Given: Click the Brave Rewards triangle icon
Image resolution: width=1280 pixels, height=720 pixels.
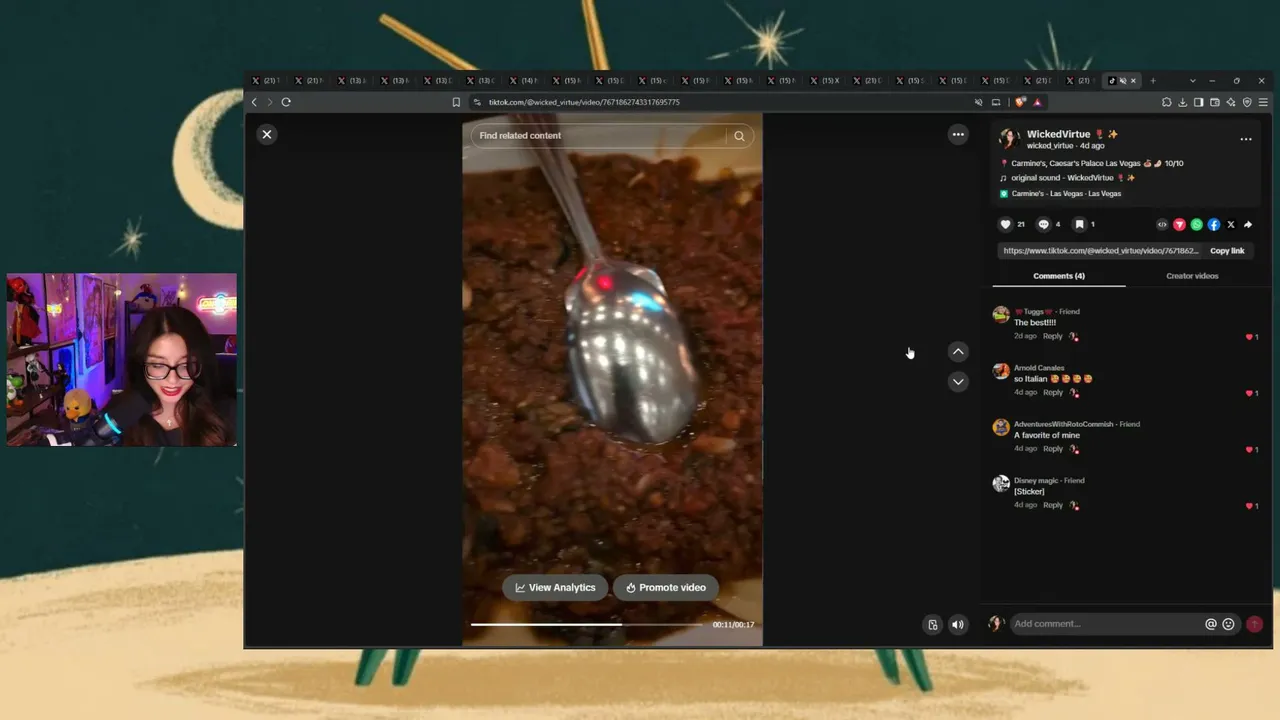Looking at the screenshot, I should 1037,102.
